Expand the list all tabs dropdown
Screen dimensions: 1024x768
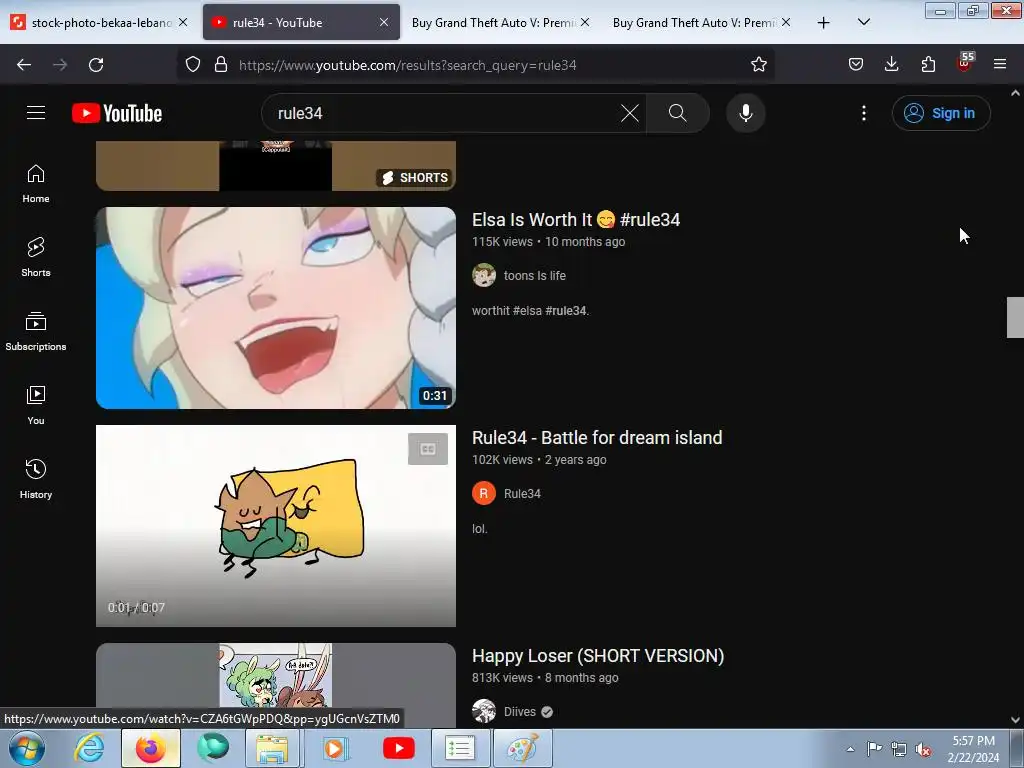pos(863,23)
